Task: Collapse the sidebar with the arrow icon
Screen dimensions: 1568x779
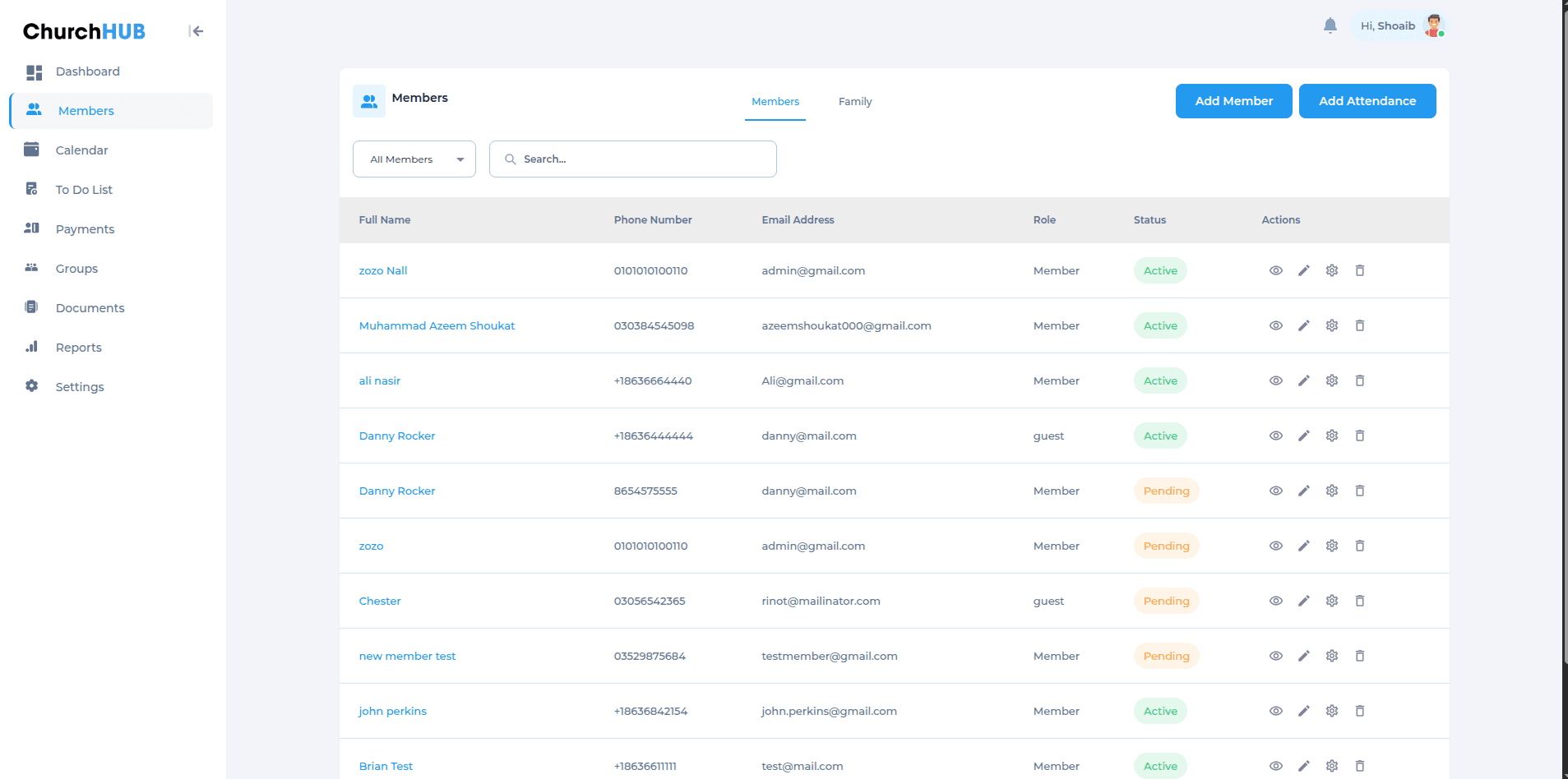Action: (x=196, y=31)
